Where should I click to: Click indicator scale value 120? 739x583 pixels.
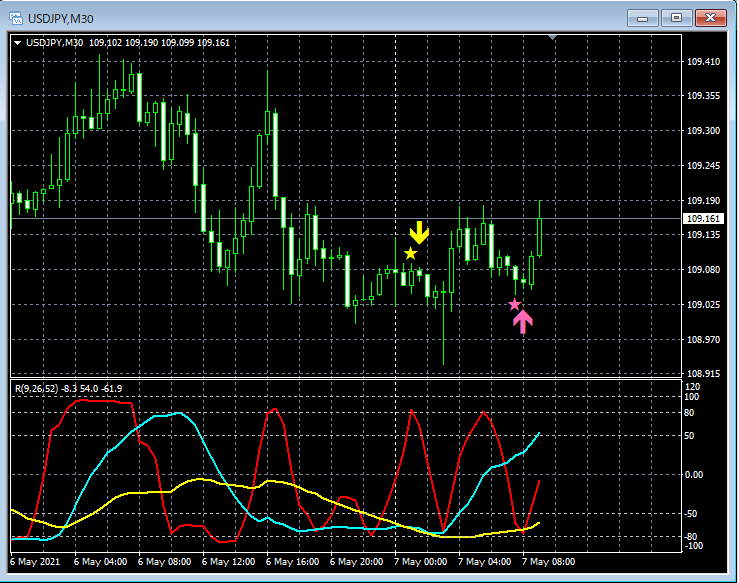692,386
